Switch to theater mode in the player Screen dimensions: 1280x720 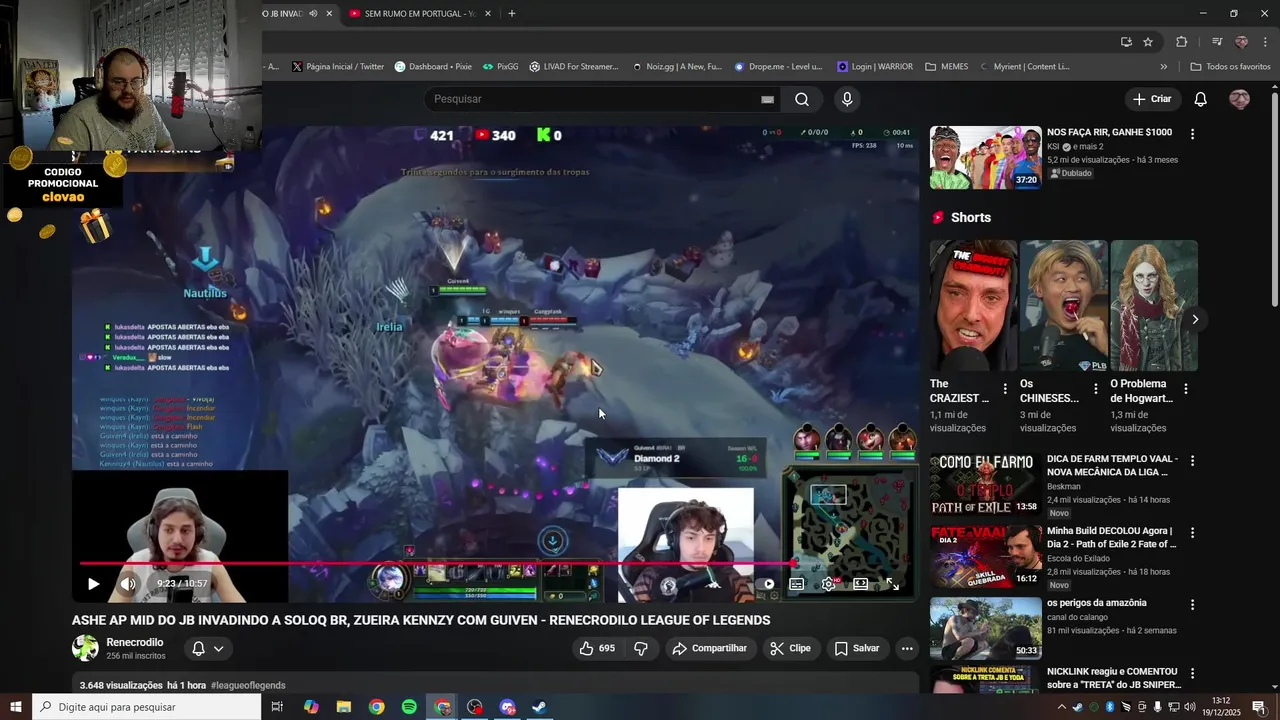(x=861, y=584)
